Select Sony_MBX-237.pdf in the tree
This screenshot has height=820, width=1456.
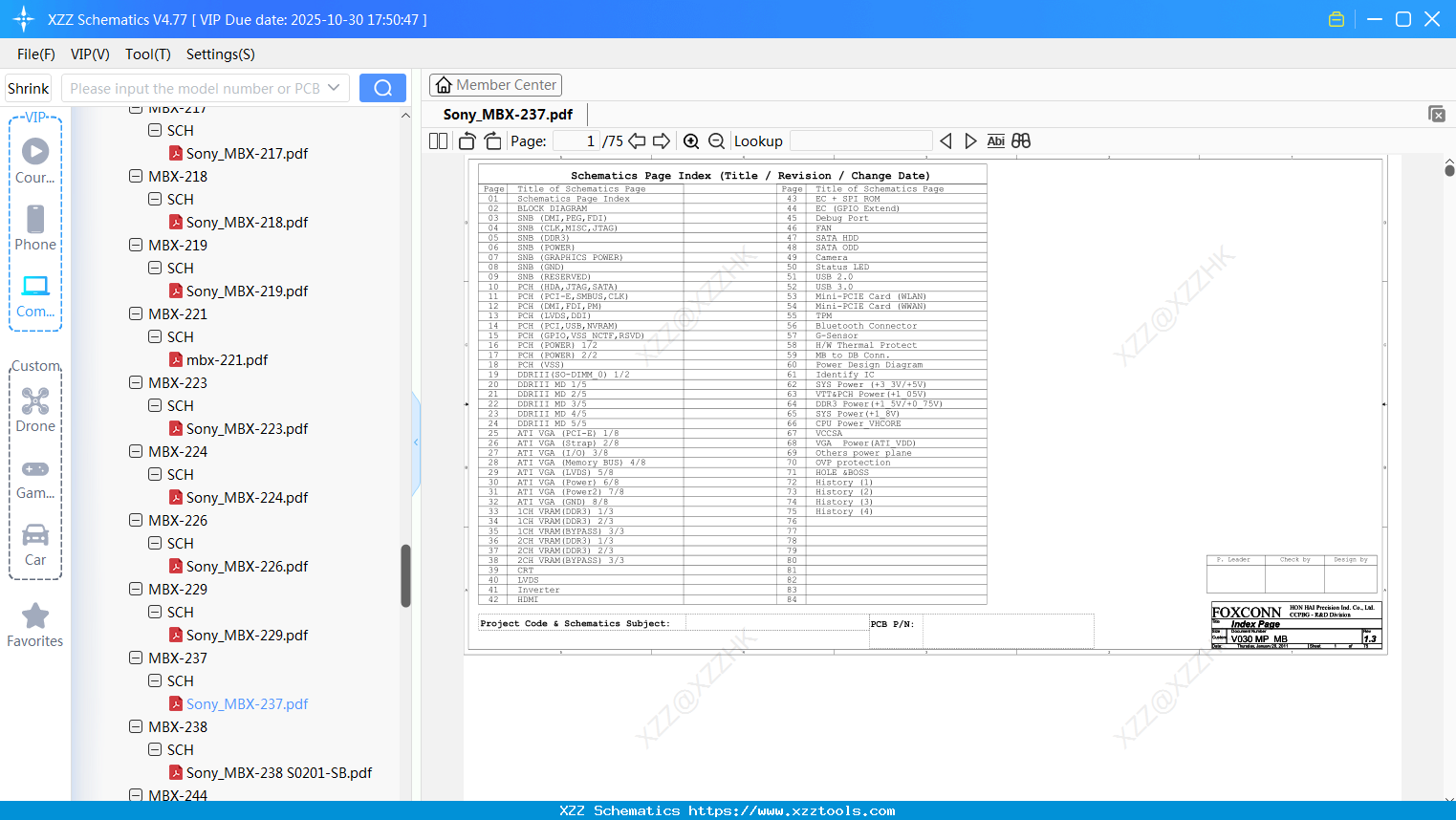[247, 704]
